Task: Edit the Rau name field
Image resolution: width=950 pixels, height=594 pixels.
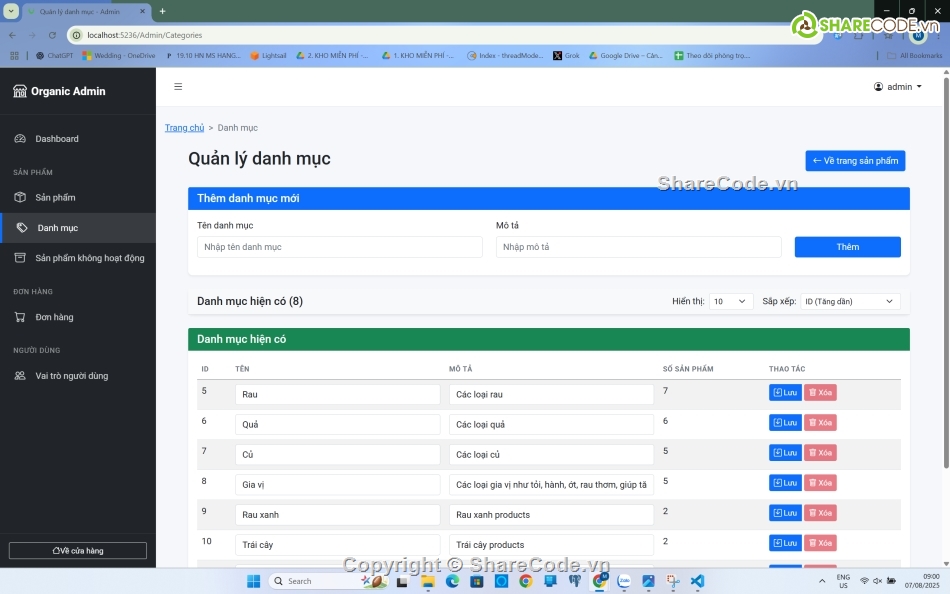Action: point(337,395)
